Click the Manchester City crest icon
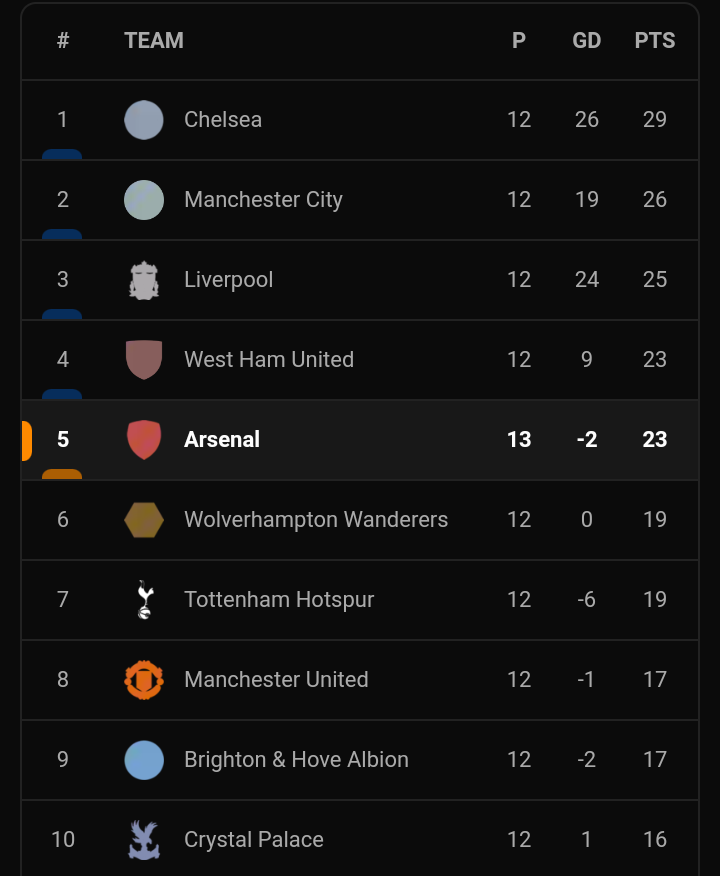Image resolution: width=720 pixels, height=876 pixels. click(144, 200)
